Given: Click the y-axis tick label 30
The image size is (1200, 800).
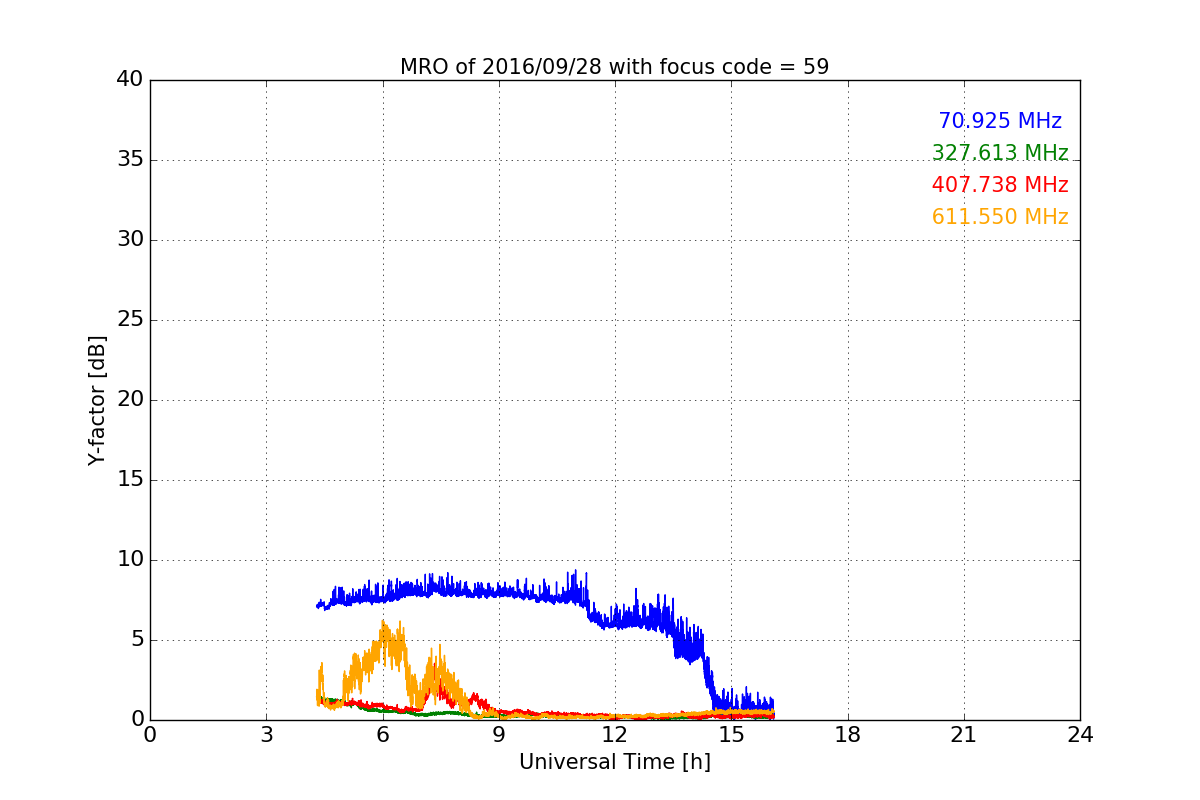Looking at the screenshot, I should 130,240.
